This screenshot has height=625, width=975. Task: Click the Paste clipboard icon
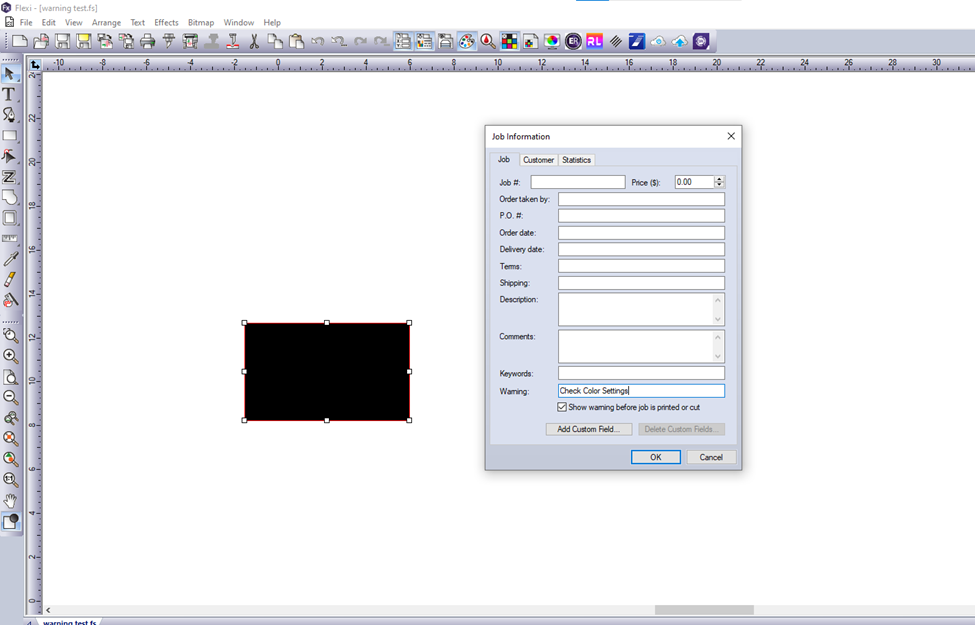297,42
